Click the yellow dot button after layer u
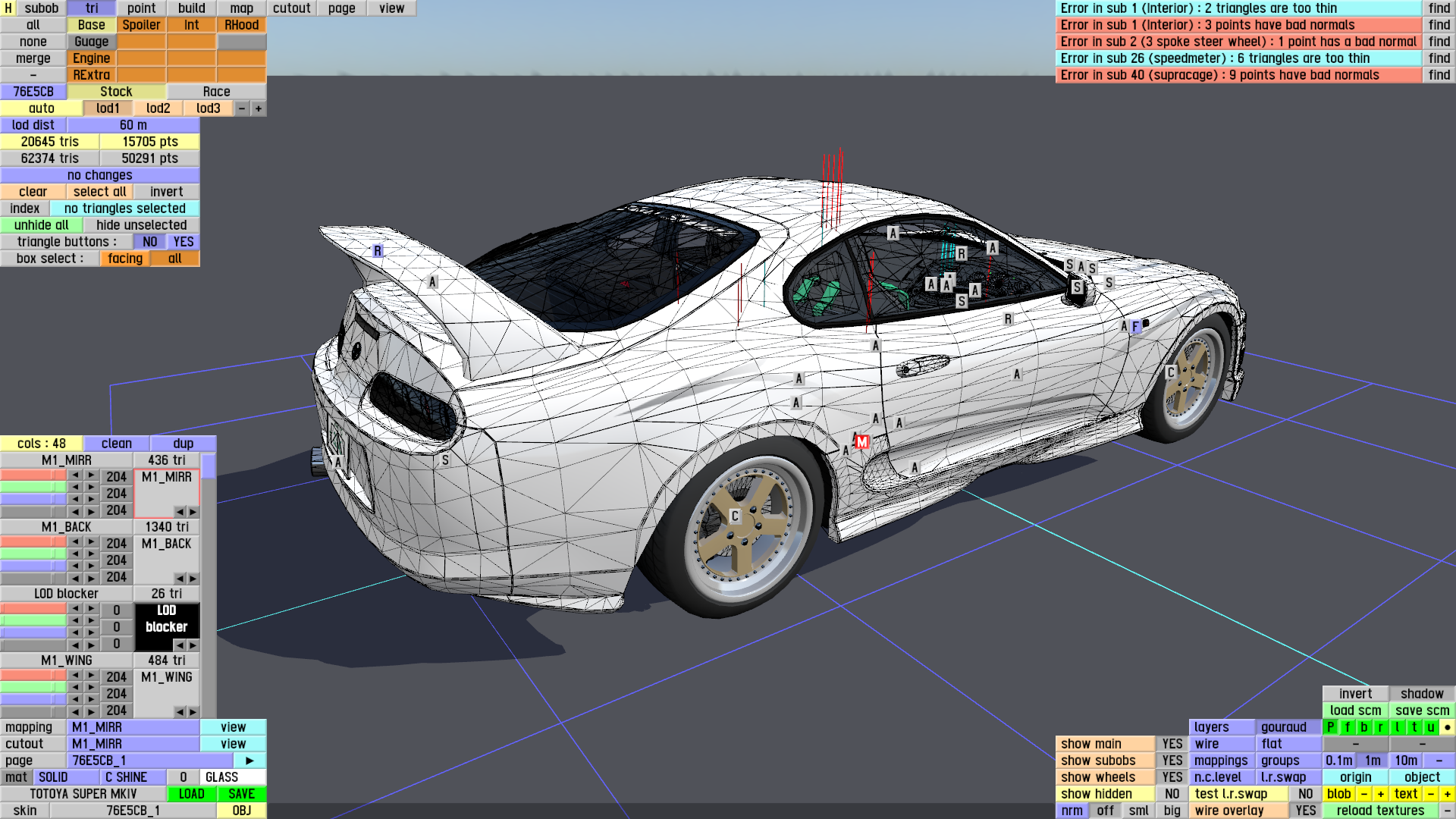Screen dimensions: 1456x819 point(1447,727)
